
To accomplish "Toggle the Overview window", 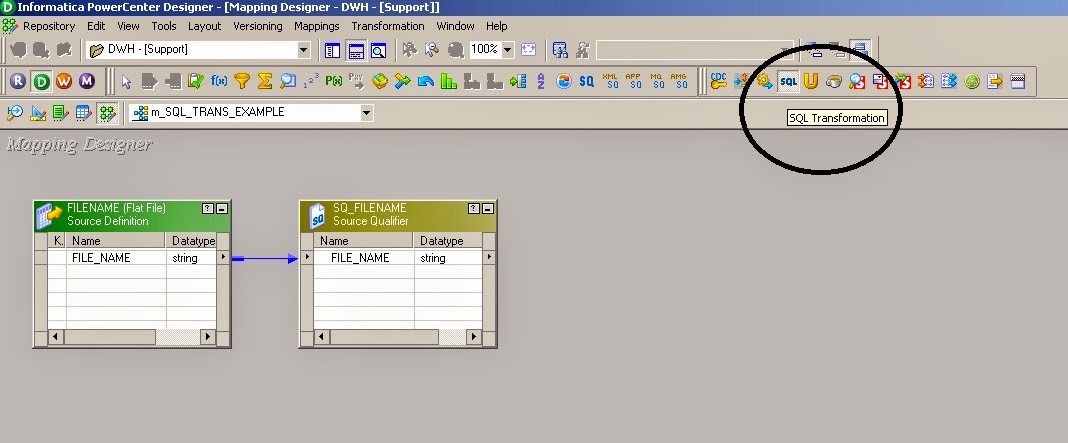I will tap(379, 50).
